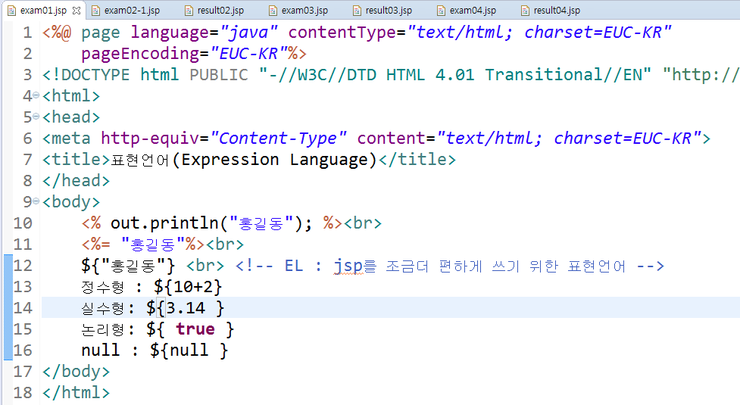740x405 pixels.
Task: Click line number 12 in the gutter
Action: point(23,266)
